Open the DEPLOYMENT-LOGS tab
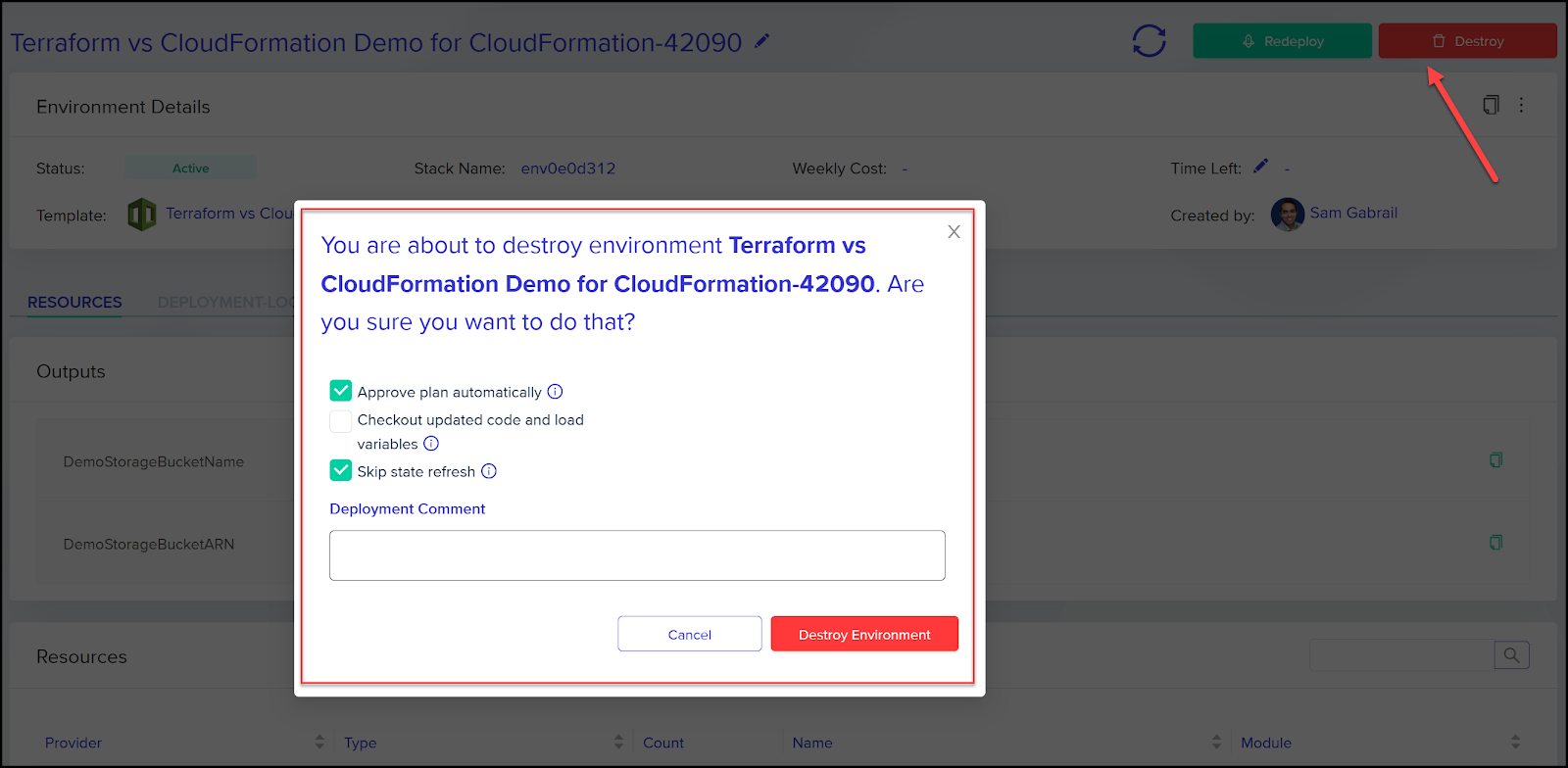This screenshot has height=768, width=1568. (x=225, y=303)
